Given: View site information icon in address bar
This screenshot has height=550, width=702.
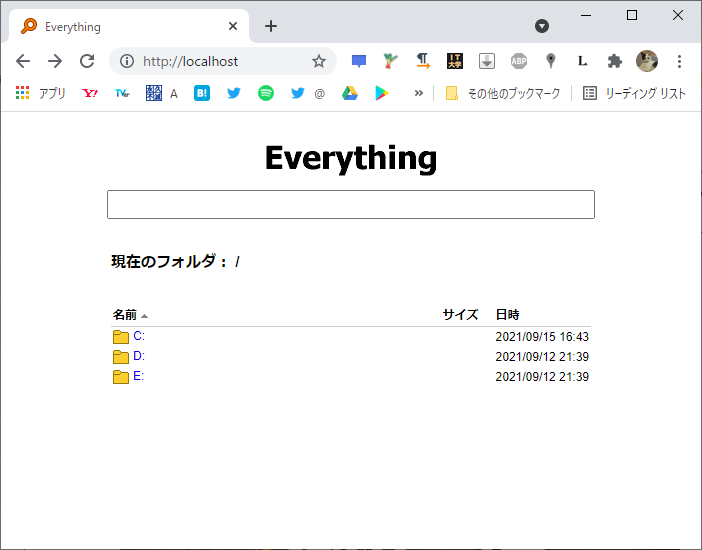Looking at the screenshot, I should tap(127, 61).
